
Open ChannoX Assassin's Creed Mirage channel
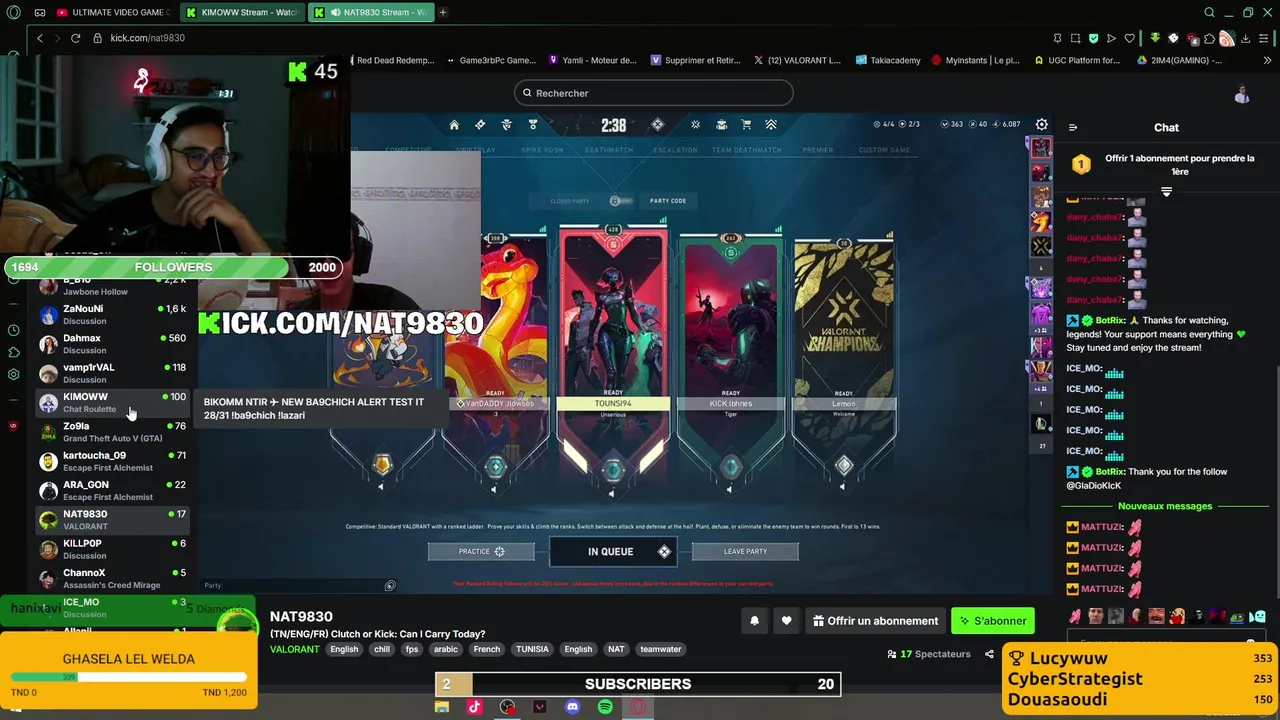(113, 579)
